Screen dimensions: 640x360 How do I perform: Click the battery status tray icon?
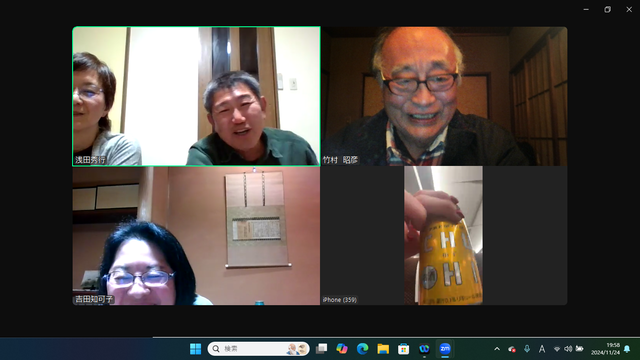579,349
